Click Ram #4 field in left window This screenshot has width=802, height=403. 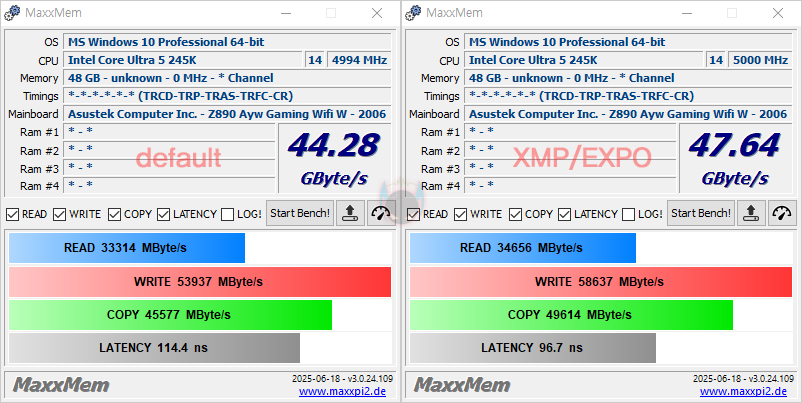point(169,185)
